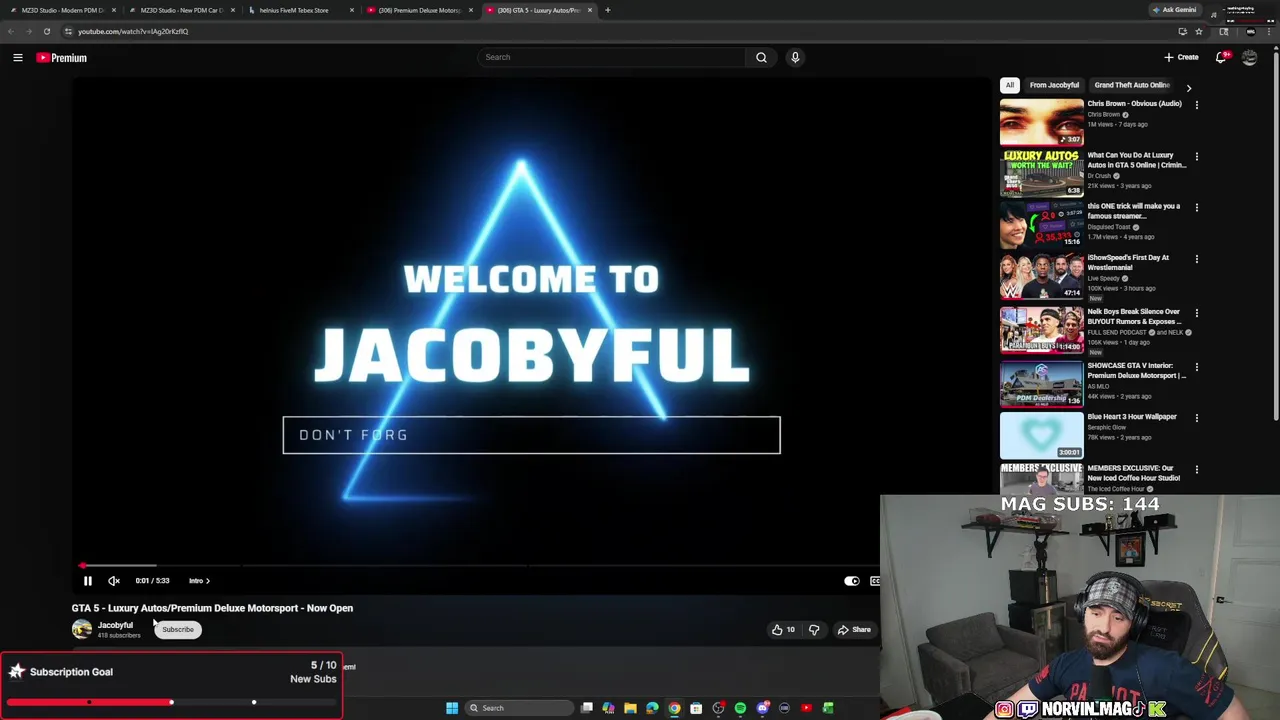Switch to Premium Deluxe Motorsport browser tab

(418, 10)
